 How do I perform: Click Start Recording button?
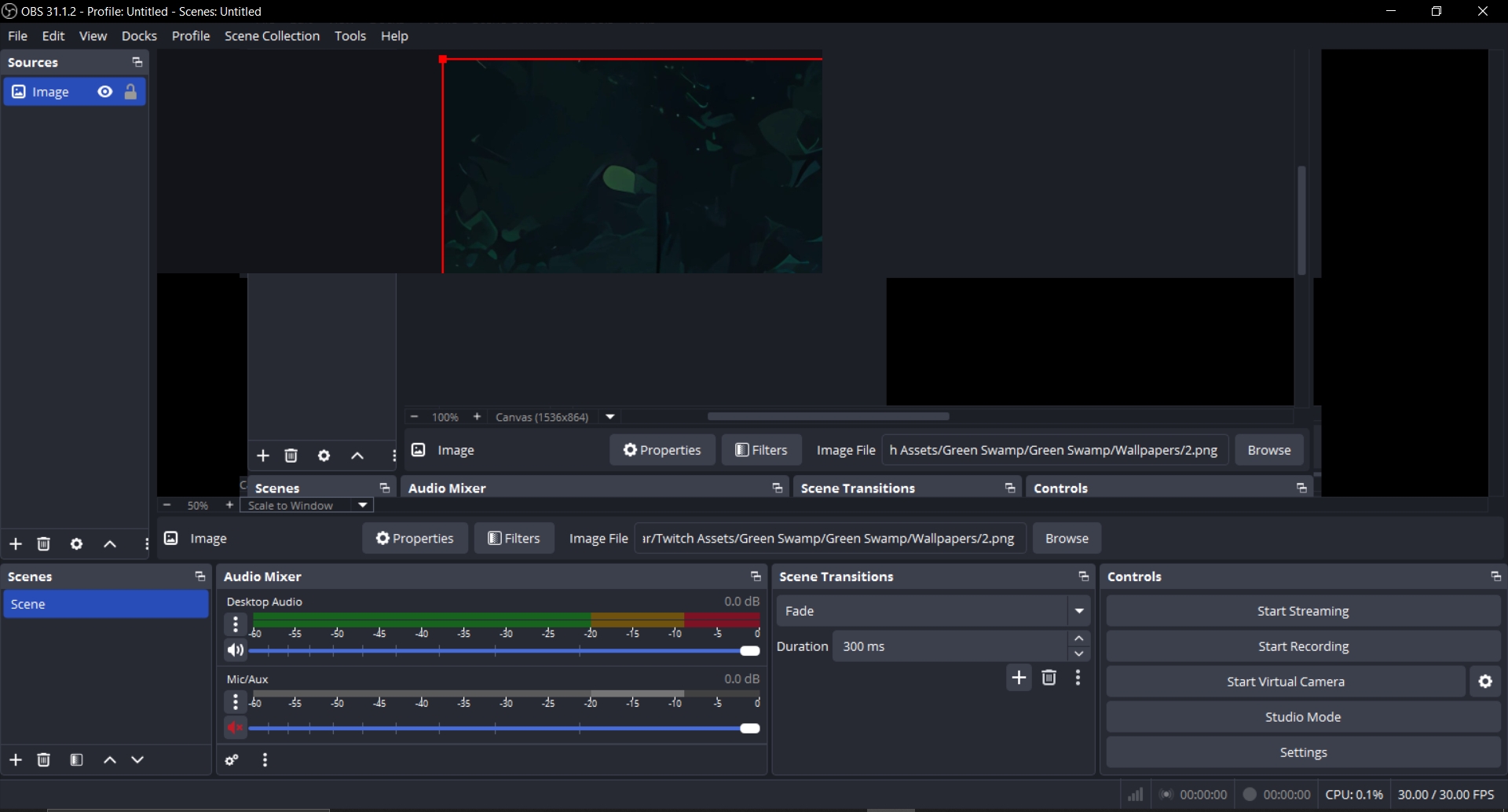(1302, 646)
